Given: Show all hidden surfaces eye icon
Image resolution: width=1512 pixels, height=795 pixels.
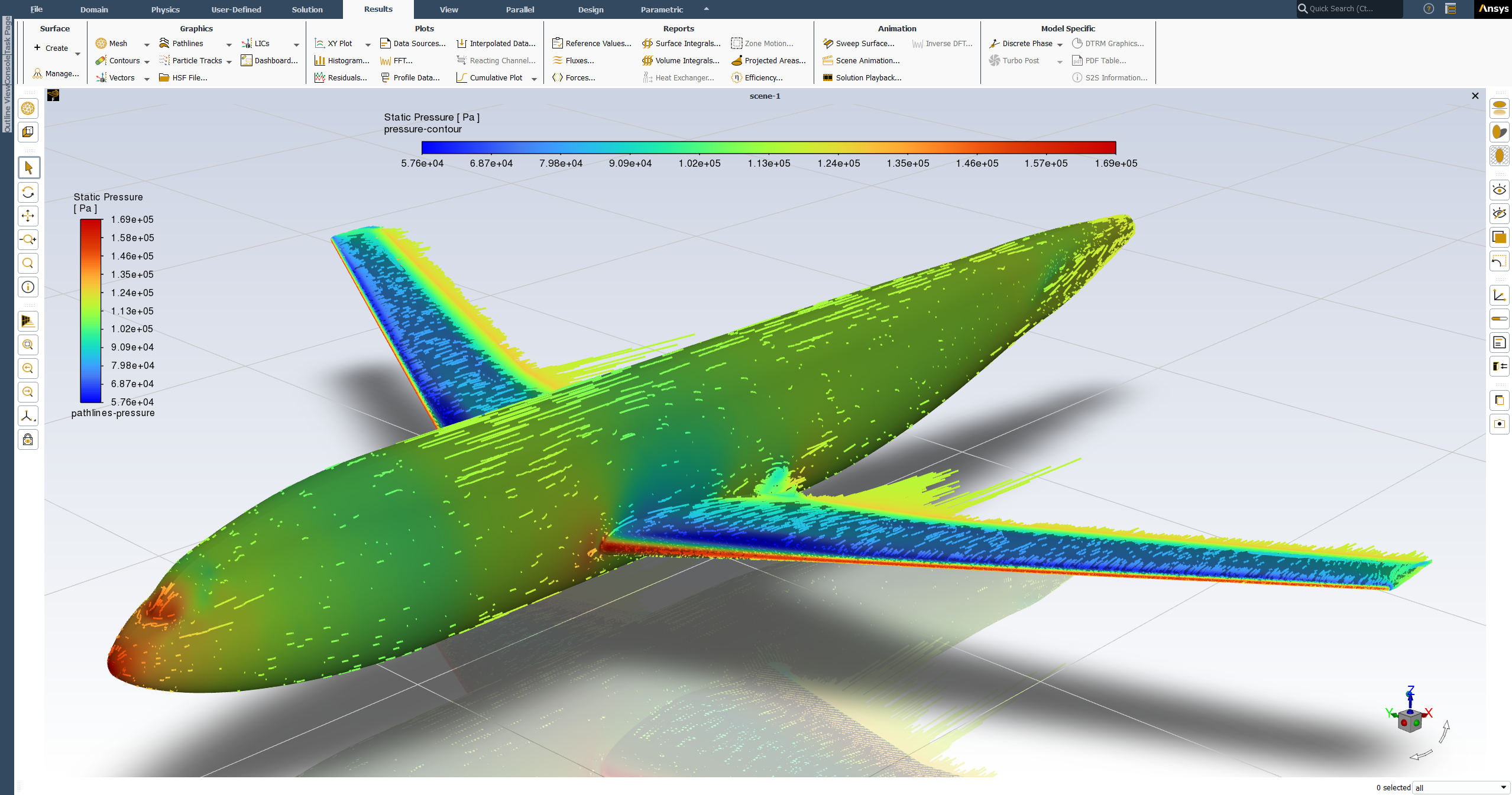Looking at the screenshot, I should (1499, 190).
